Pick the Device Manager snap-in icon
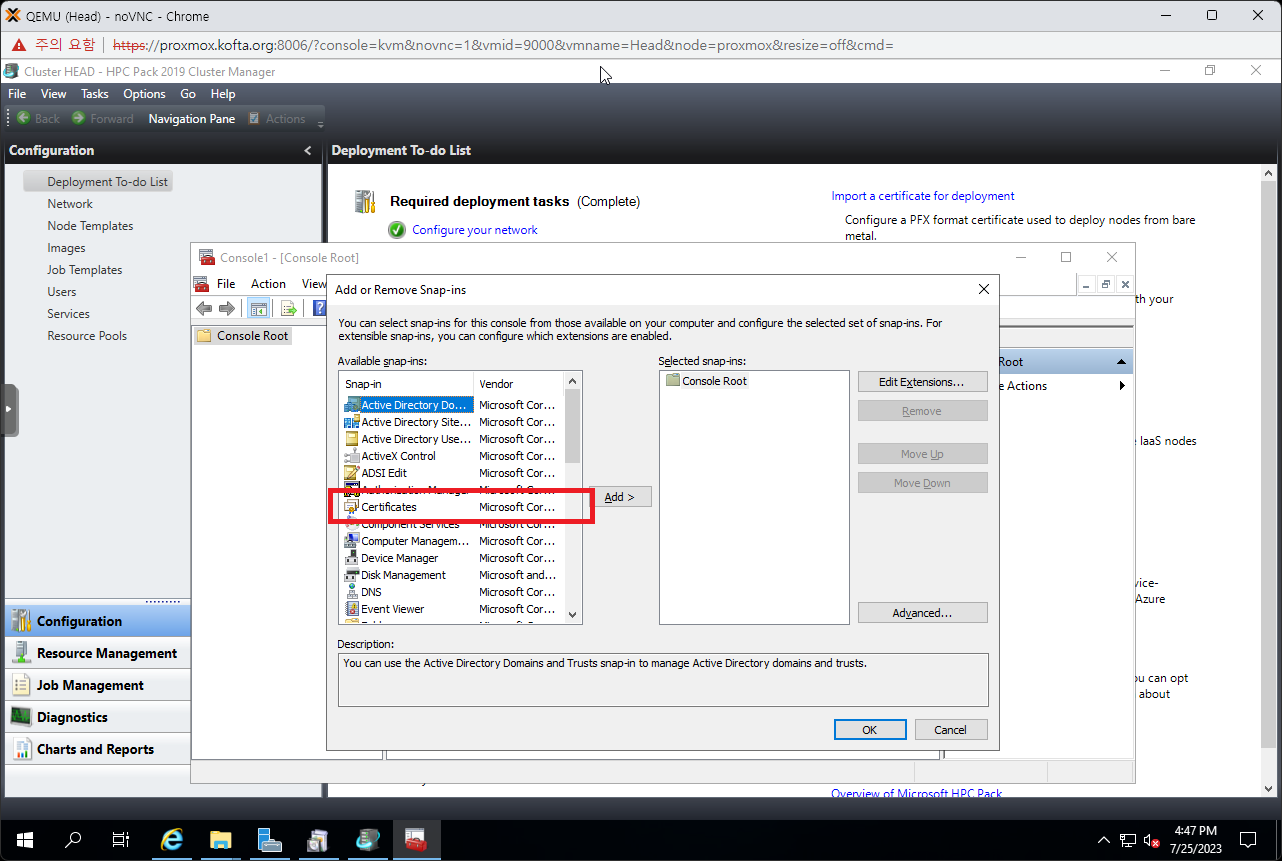The height and width of the screenshot is (861, 1282). pyautogui.click(x=351, y=558)
